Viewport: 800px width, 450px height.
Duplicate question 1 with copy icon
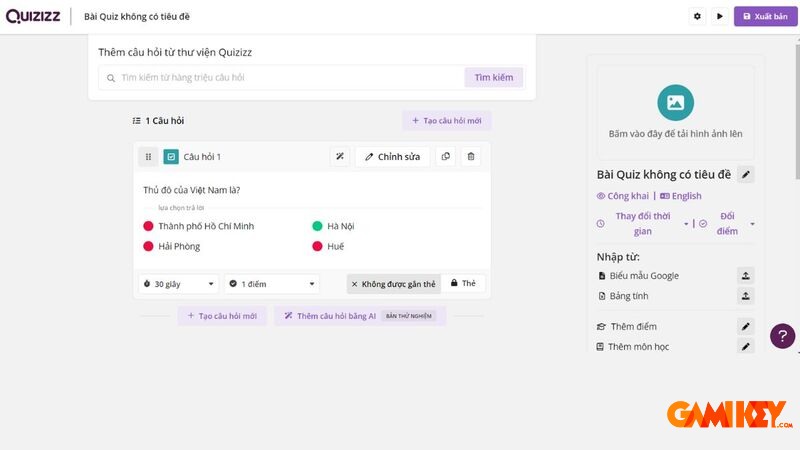tap(446, 157)
